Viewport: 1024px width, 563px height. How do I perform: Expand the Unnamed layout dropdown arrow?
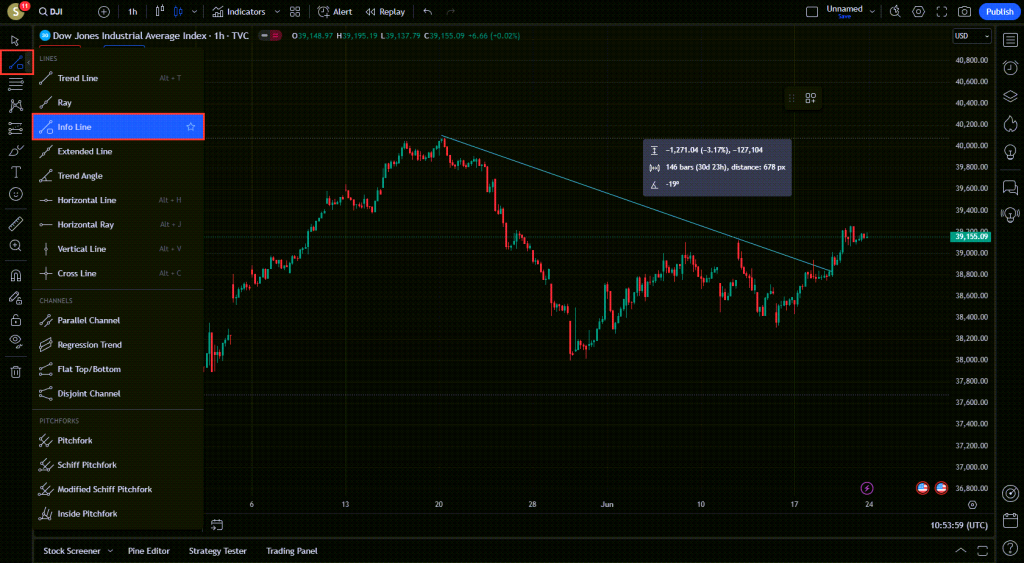(x=872, y=12)
